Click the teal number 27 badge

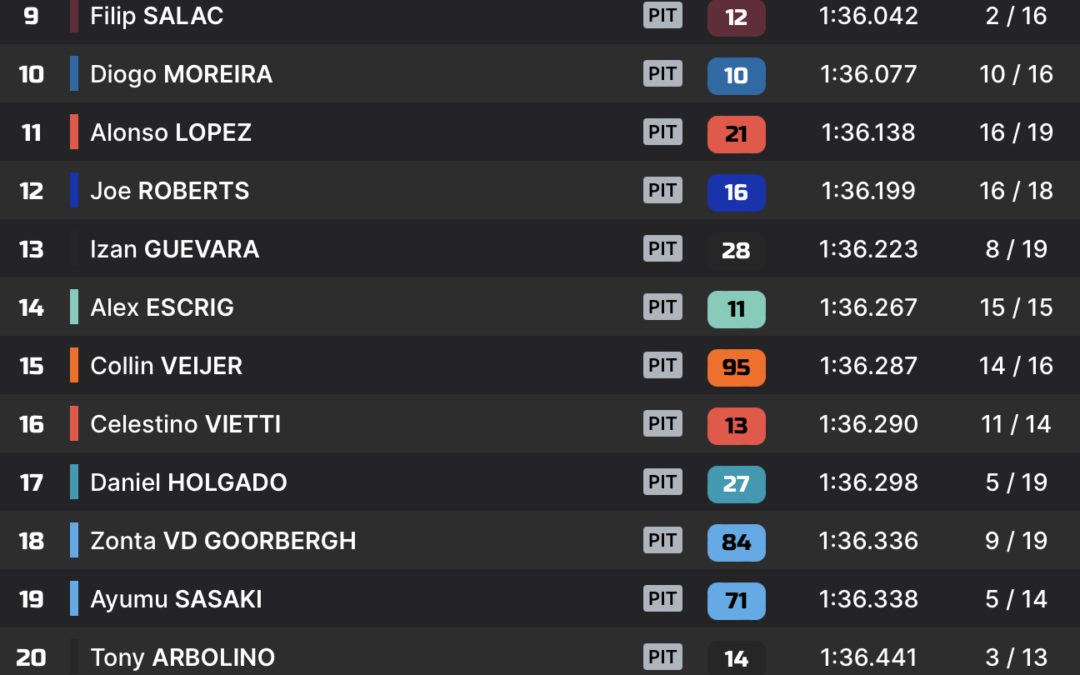coord(736,484)
